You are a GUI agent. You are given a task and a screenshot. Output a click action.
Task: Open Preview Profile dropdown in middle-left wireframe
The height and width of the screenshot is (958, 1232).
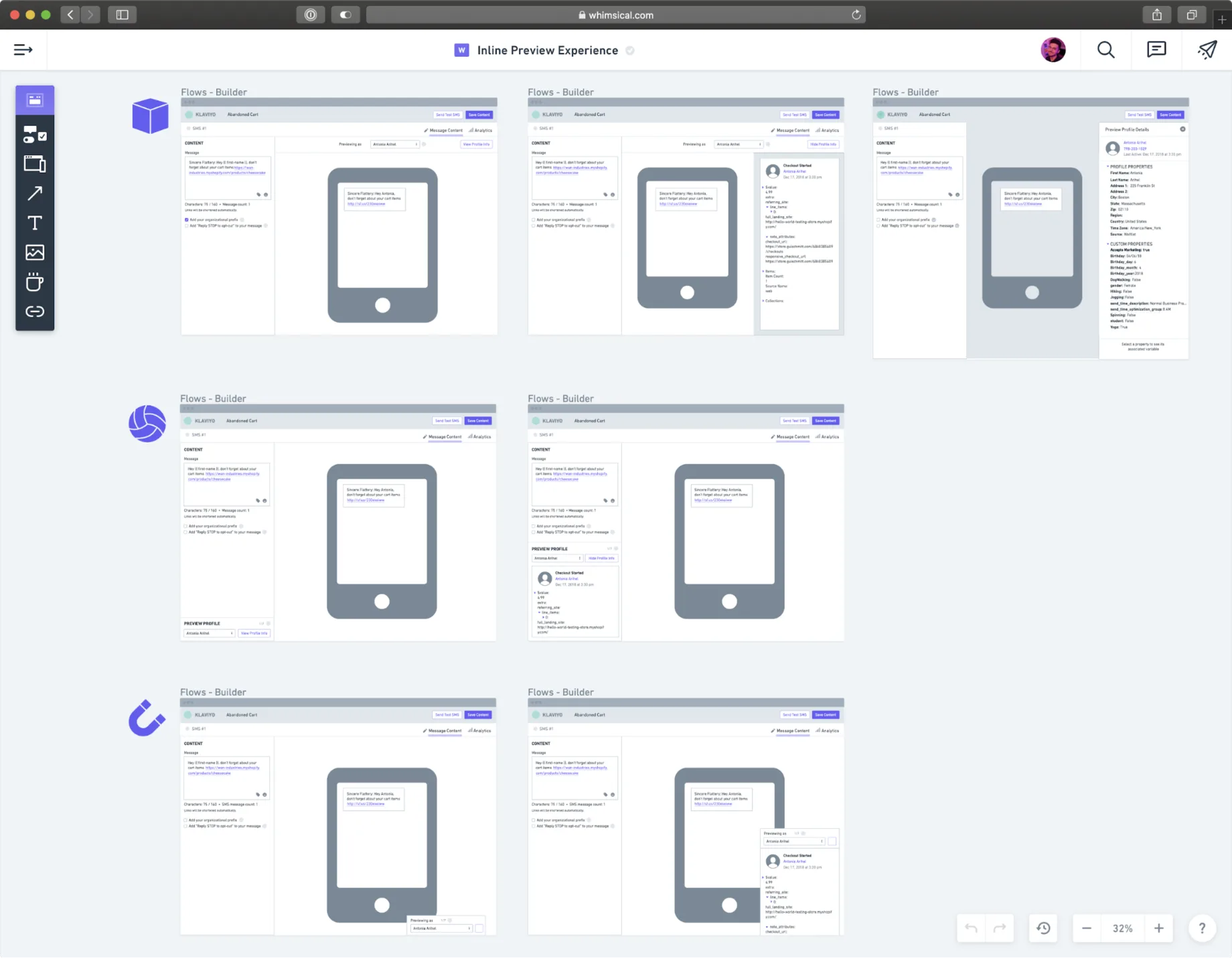pos(209,633)
